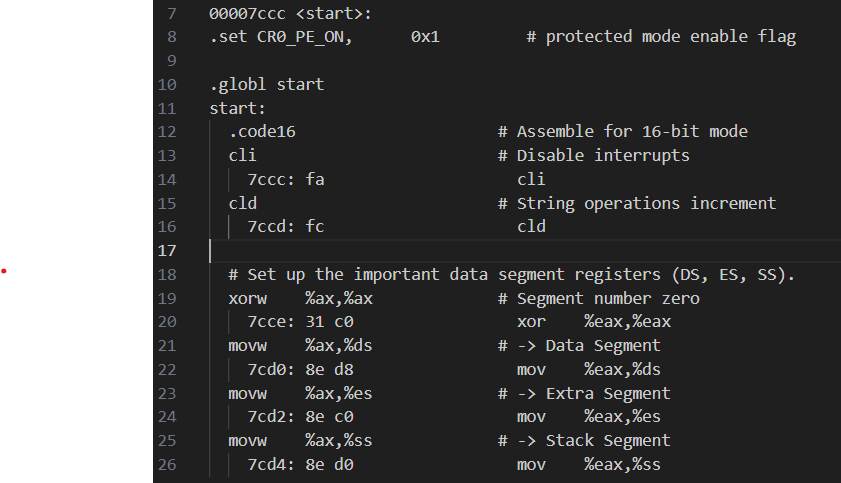This screenshot has height=483, width=841.
Task: Click line number 7 in the gutter
Action: coord(171,14)
